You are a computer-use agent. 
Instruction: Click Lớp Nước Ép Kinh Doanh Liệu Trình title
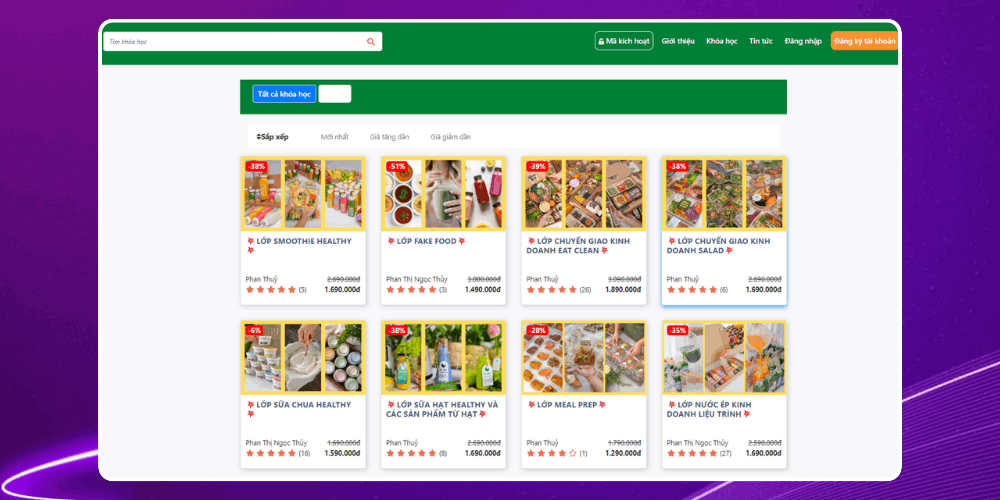[709, 409]
